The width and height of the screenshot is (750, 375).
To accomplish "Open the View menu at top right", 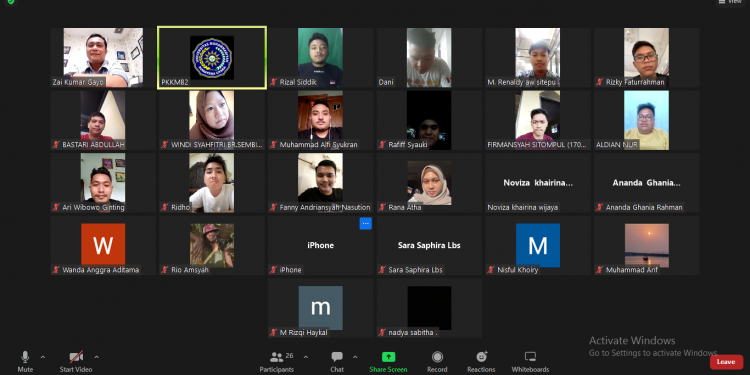I will pyautogui.click(x=730, y=2).
